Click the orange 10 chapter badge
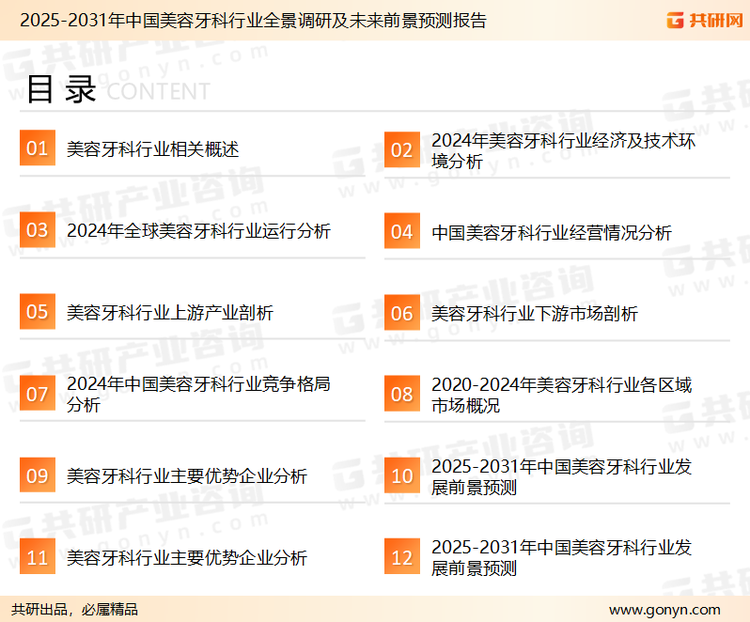 tap(402, 476)
